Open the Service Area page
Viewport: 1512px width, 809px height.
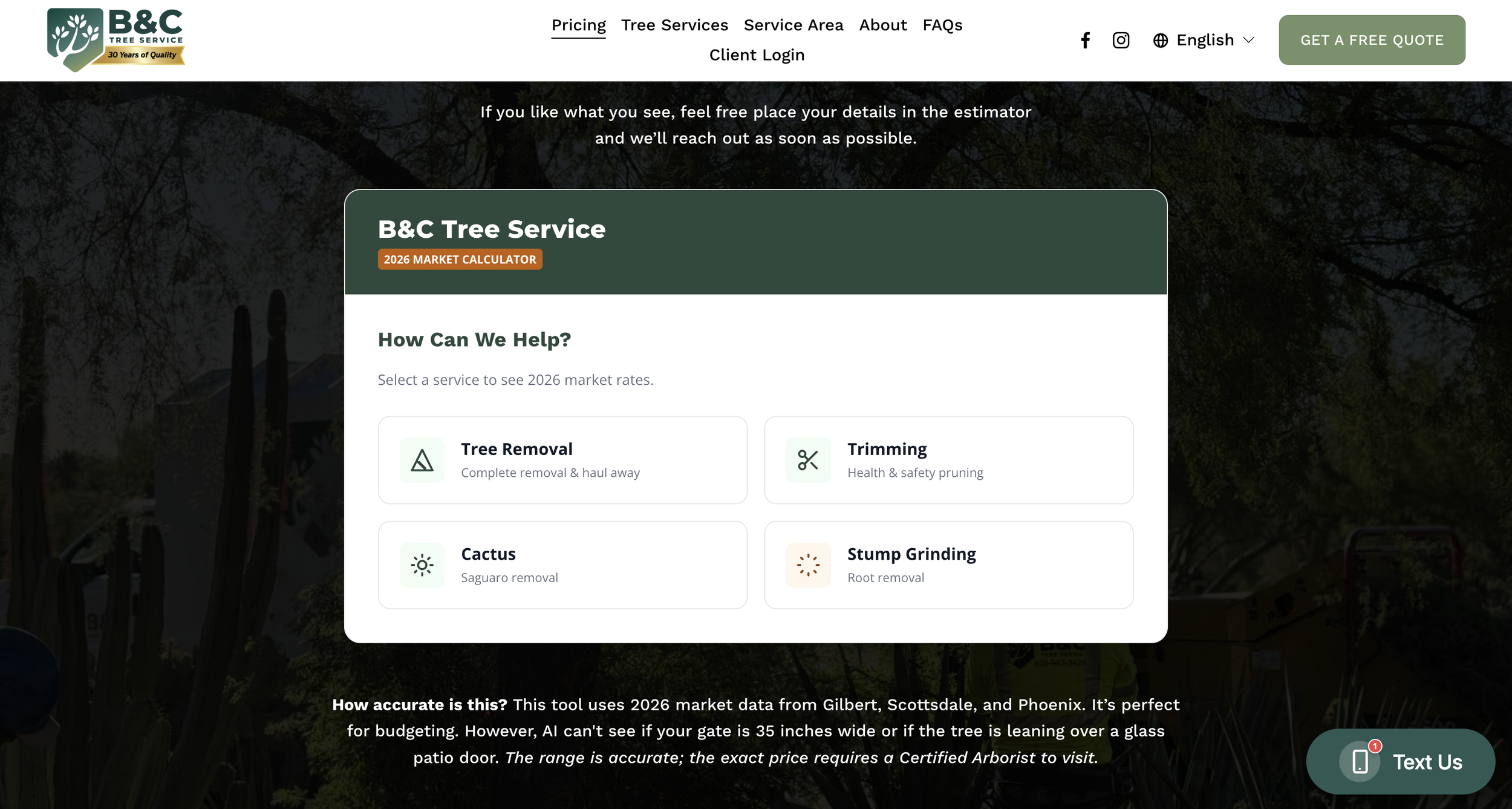pyautogui.click(x=793, y=25)
